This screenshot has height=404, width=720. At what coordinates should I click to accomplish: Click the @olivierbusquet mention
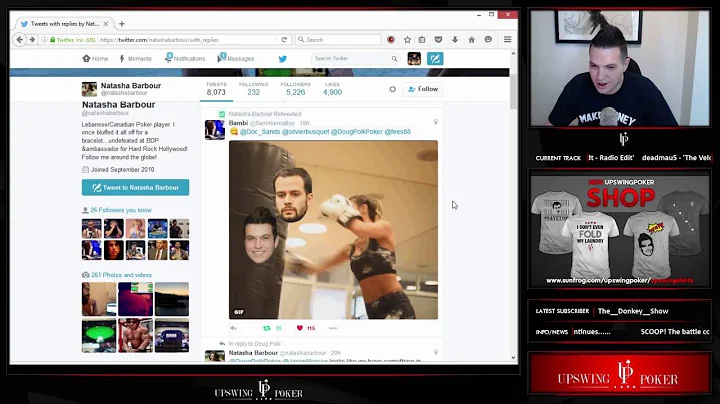(x=305, y=132)
